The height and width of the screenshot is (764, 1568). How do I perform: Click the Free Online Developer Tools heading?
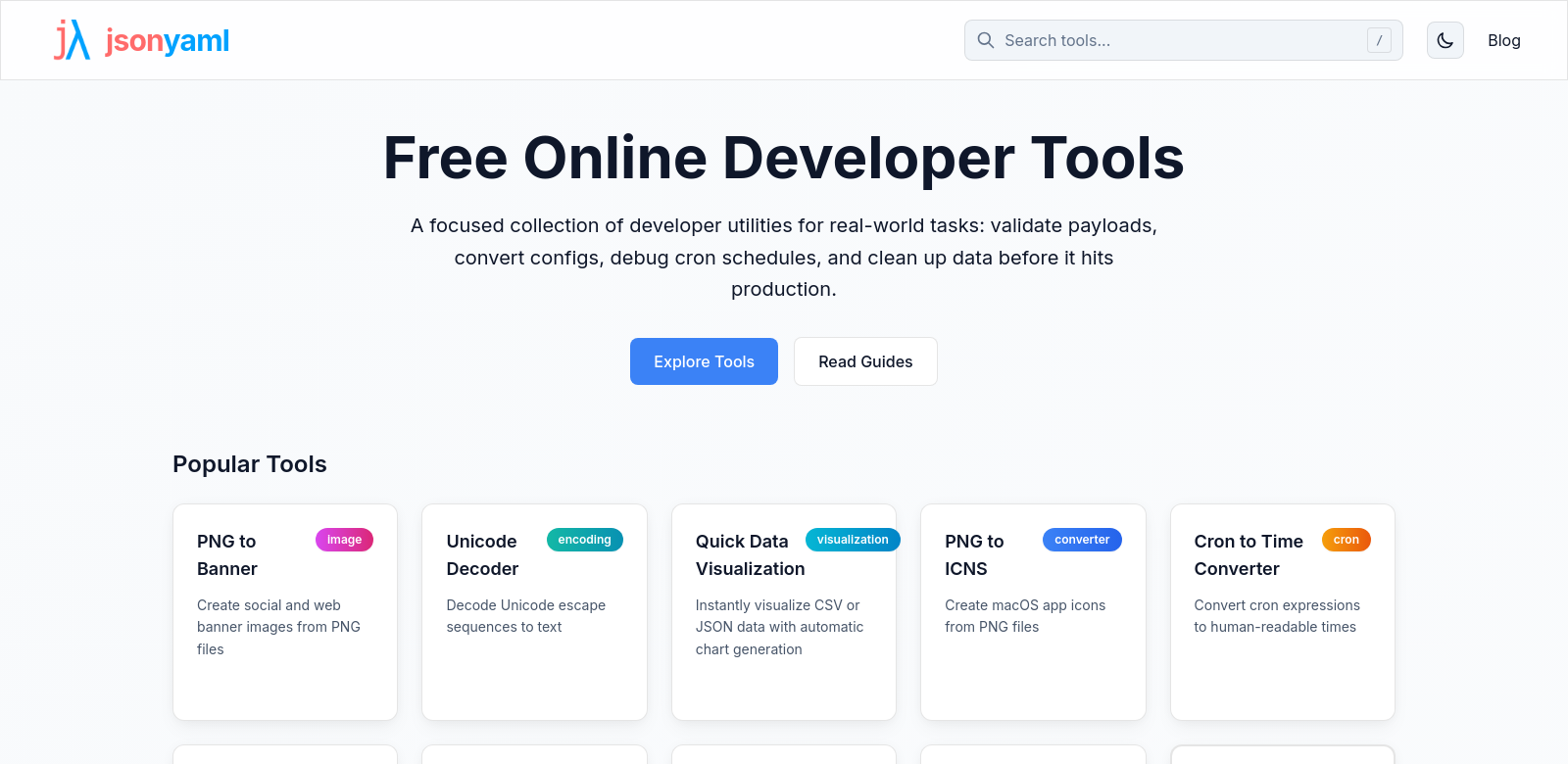tap(784, 158)
